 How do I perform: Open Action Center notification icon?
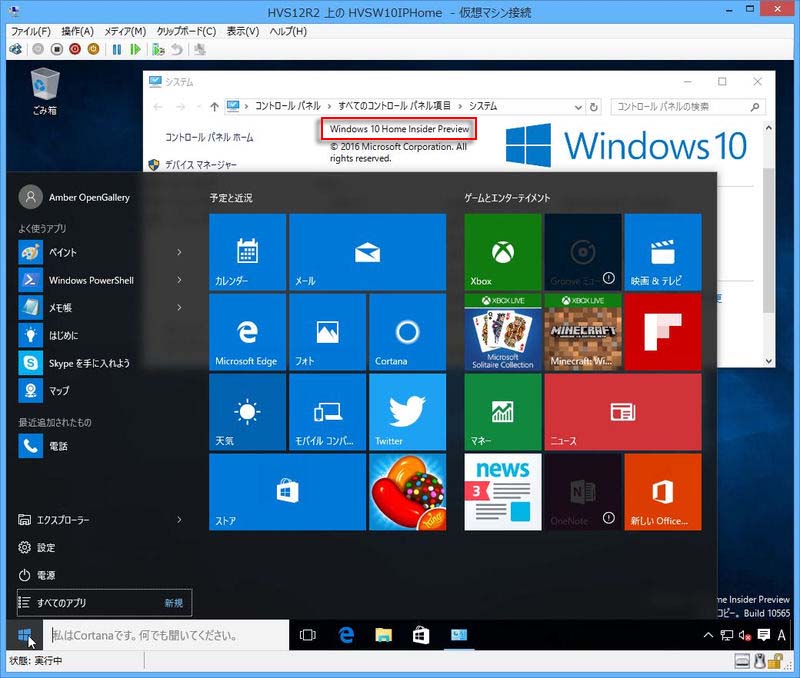[x=763, y=635]
